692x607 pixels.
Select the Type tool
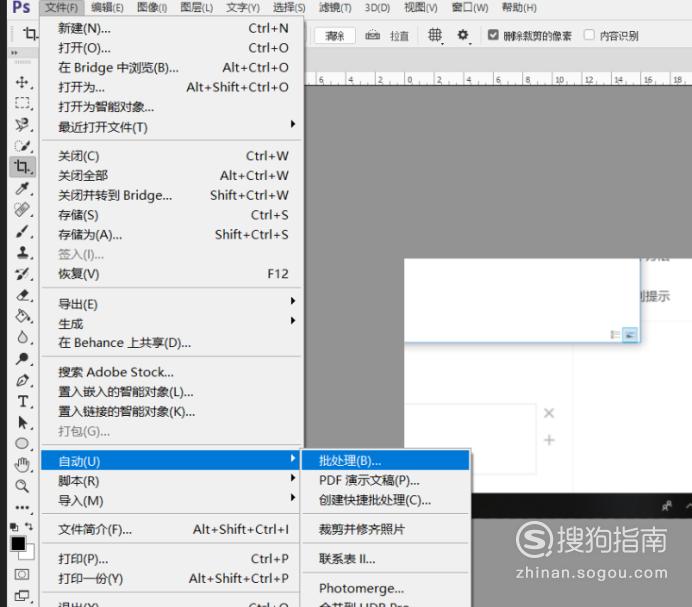tap(22, 401)
